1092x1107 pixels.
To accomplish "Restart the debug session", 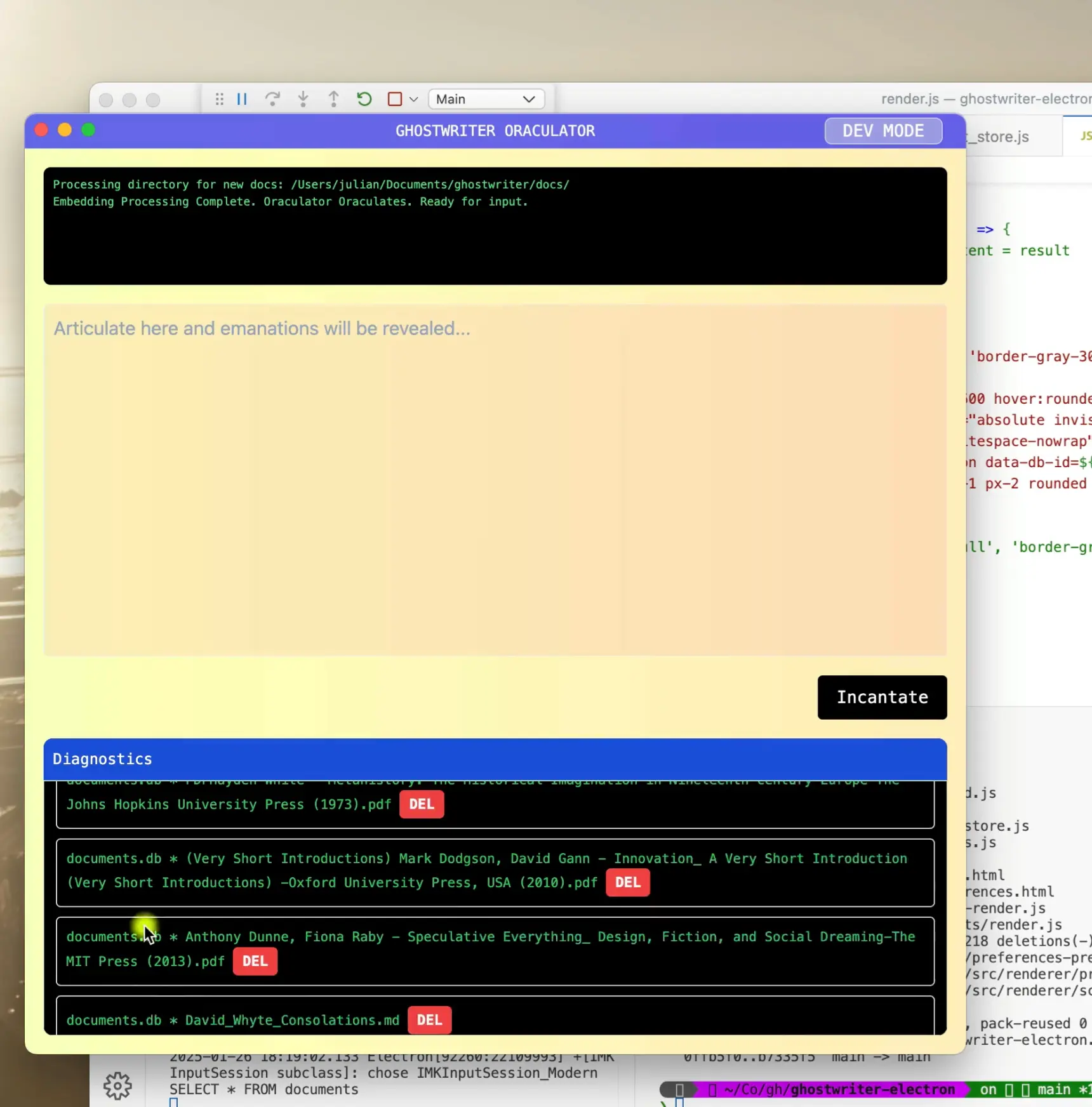I will 364,99.
